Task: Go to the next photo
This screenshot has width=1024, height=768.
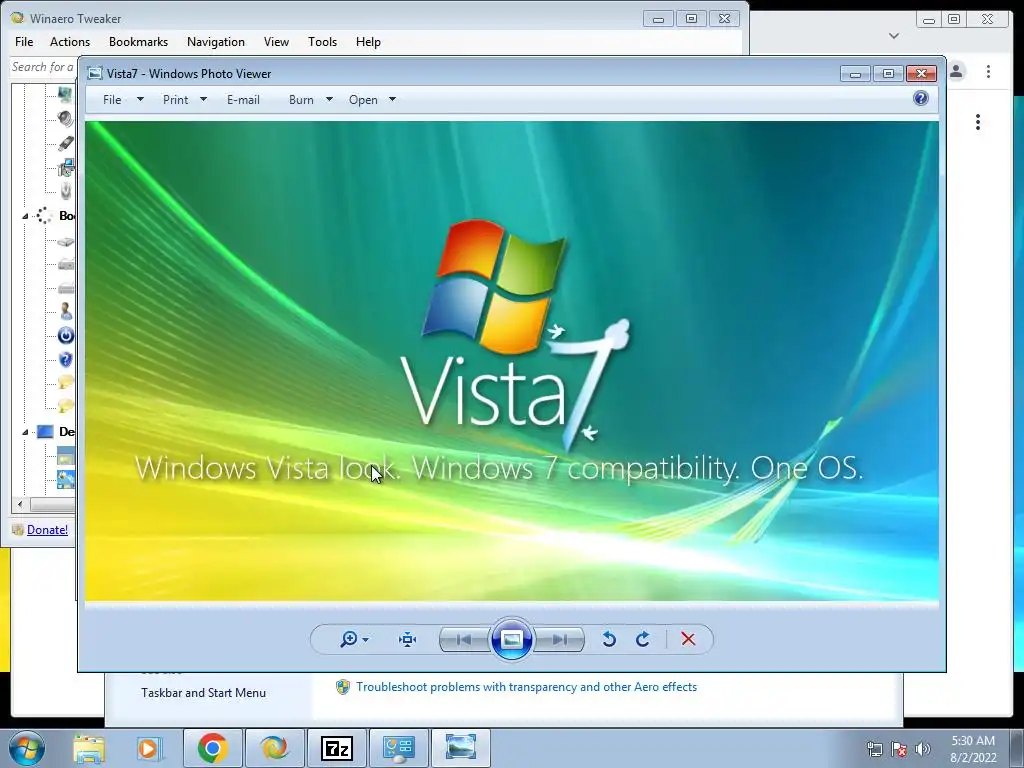Action: tap(559, 639)
